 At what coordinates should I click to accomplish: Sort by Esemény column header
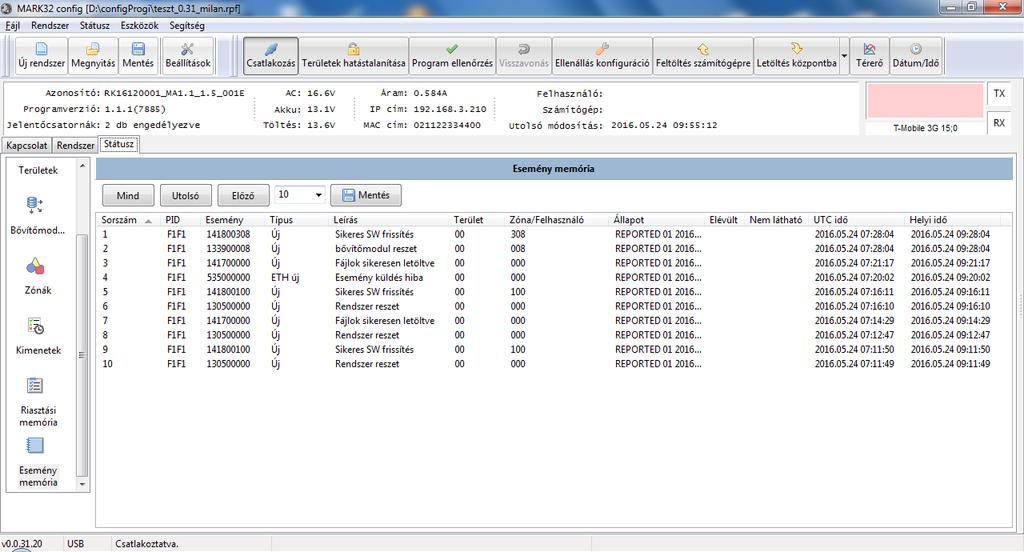click(232, 220)
